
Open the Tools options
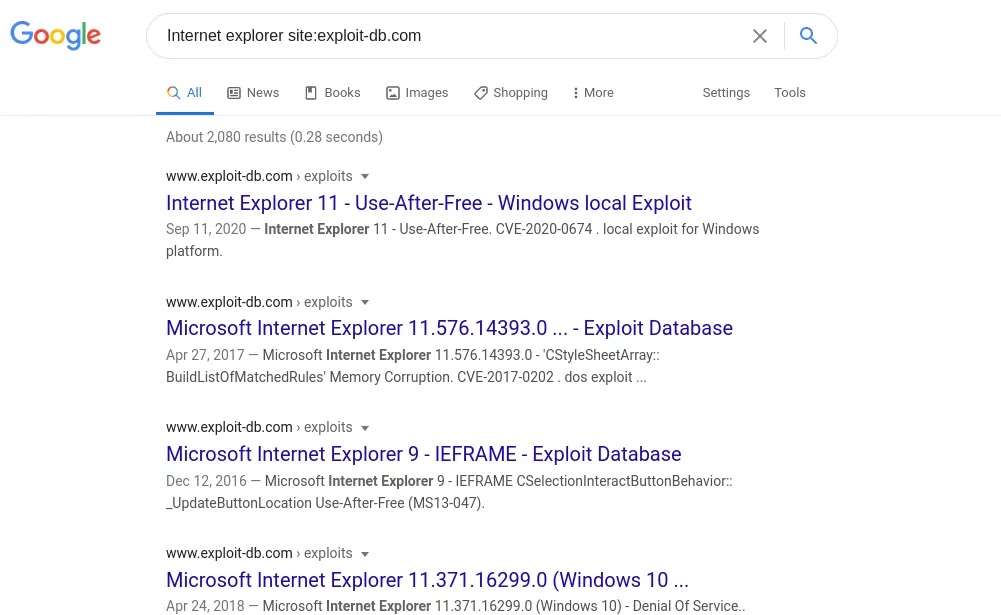(x=789, y=93)
